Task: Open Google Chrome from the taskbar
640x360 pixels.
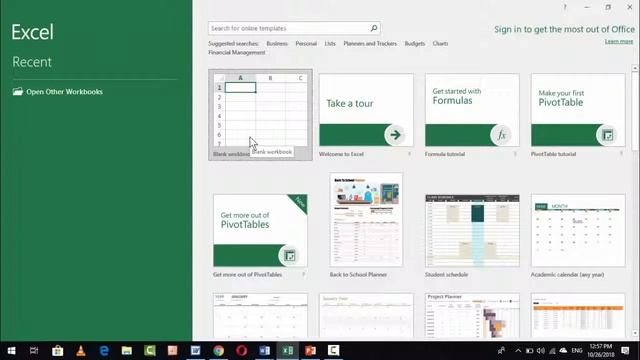Action: (x=218, y=351)
